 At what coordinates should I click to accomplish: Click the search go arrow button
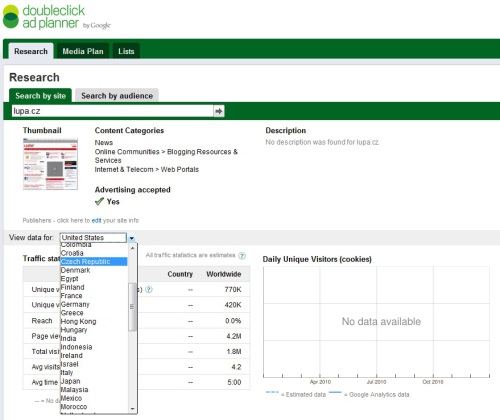point(219,111)
